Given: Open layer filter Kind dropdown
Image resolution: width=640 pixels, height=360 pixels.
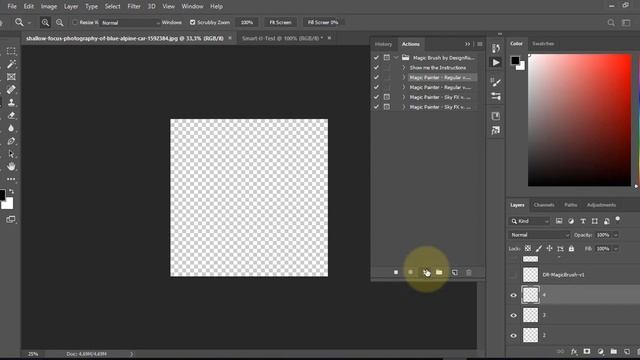Looking at the screenshot, I should pos(529,221).
